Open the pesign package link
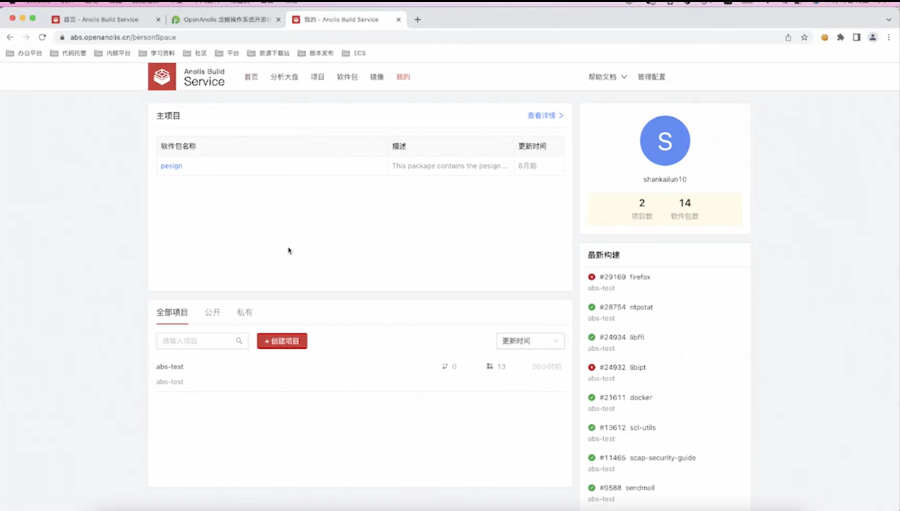The image size is (900, 511). [171, 166]
